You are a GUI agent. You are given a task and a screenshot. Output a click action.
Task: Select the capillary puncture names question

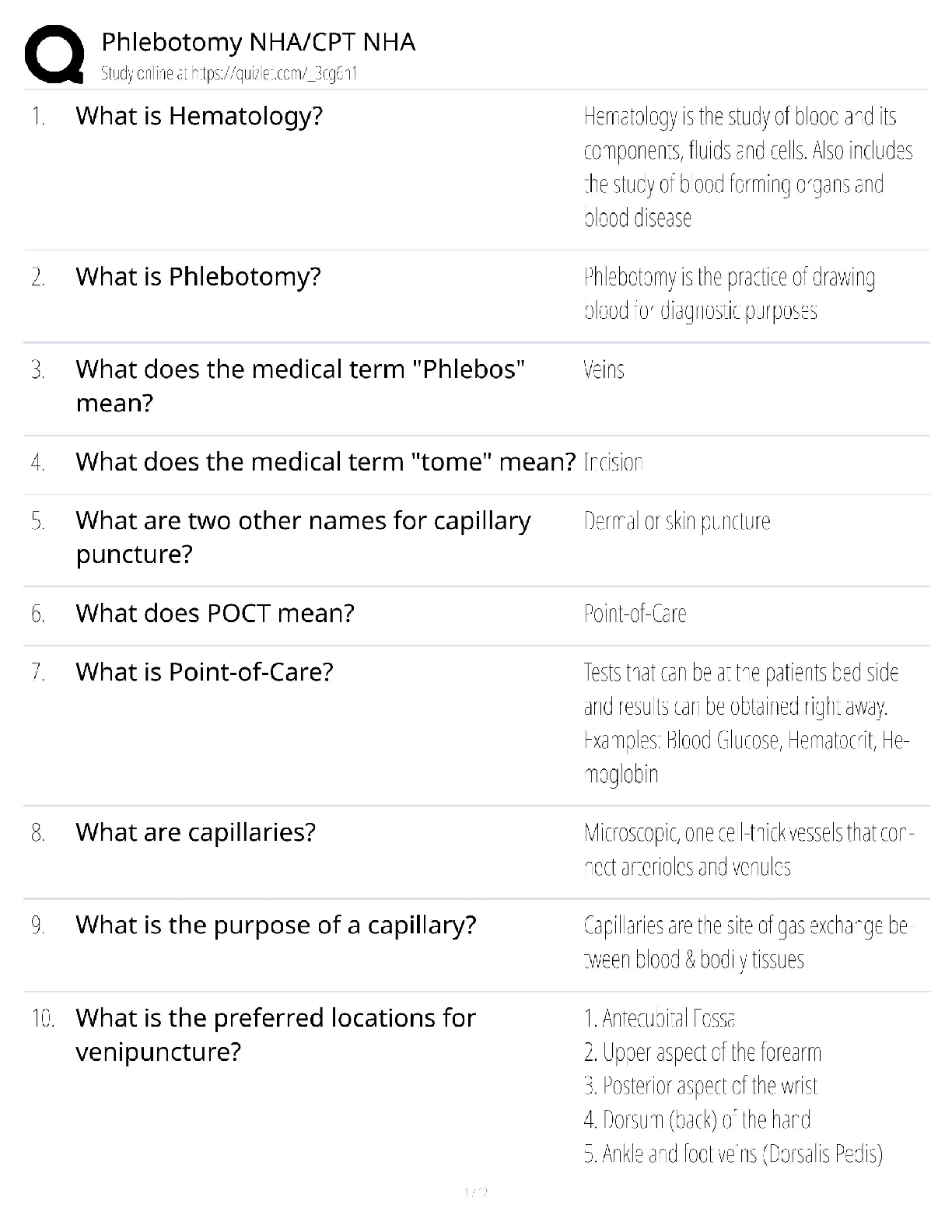click(x=303, y=537)
